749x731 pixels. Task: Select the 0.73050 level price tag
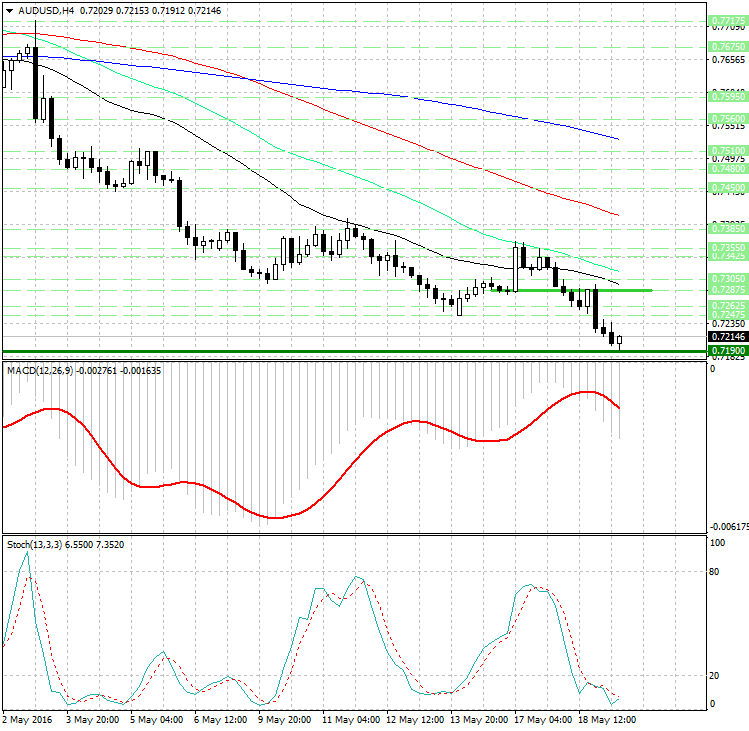click(728, 279)
